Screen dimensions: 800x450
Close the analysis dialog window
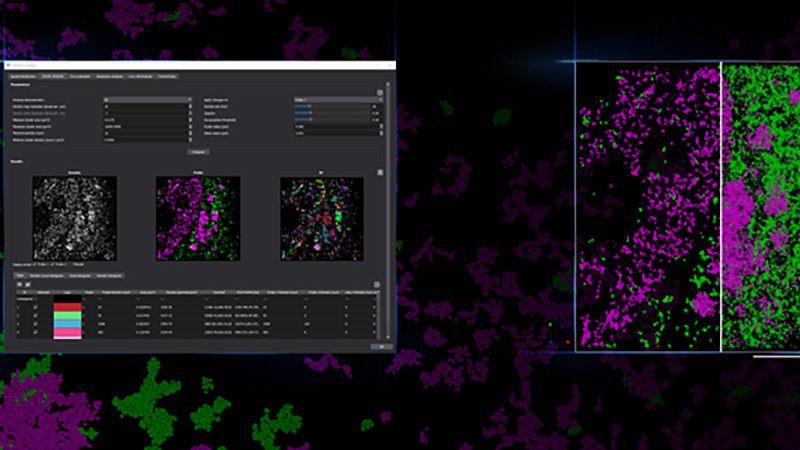390,66
